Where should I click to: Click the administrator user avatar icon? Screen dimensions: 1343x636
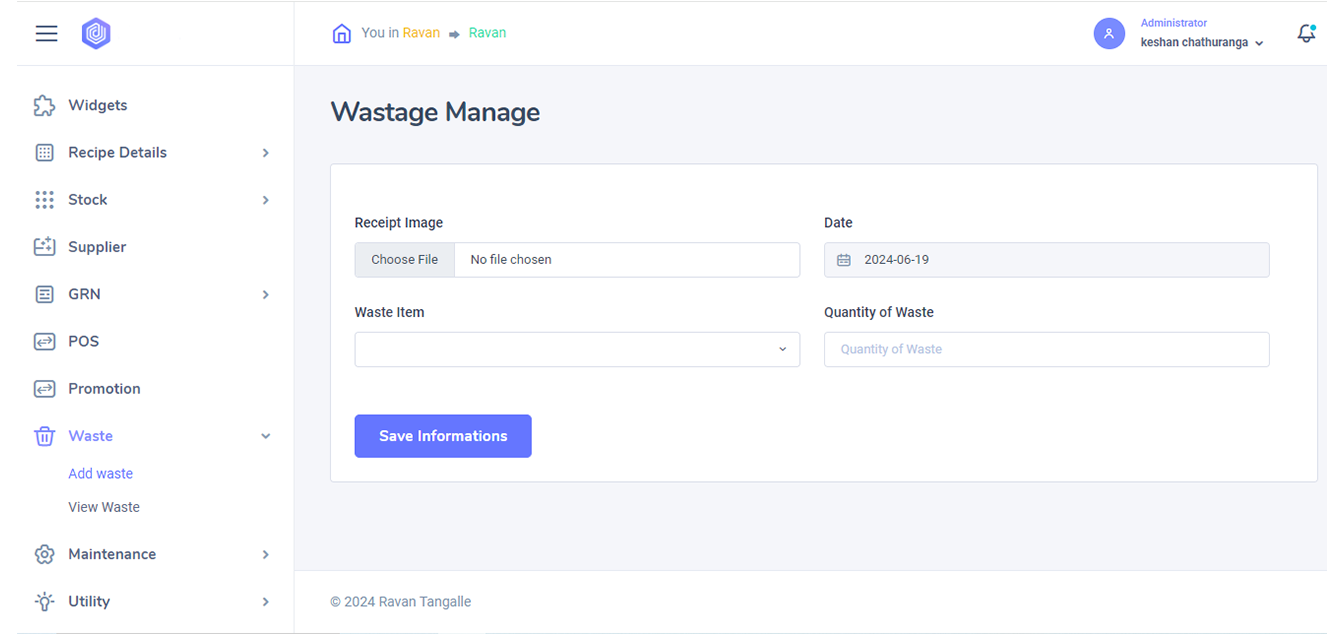[x=1109, y=34]
